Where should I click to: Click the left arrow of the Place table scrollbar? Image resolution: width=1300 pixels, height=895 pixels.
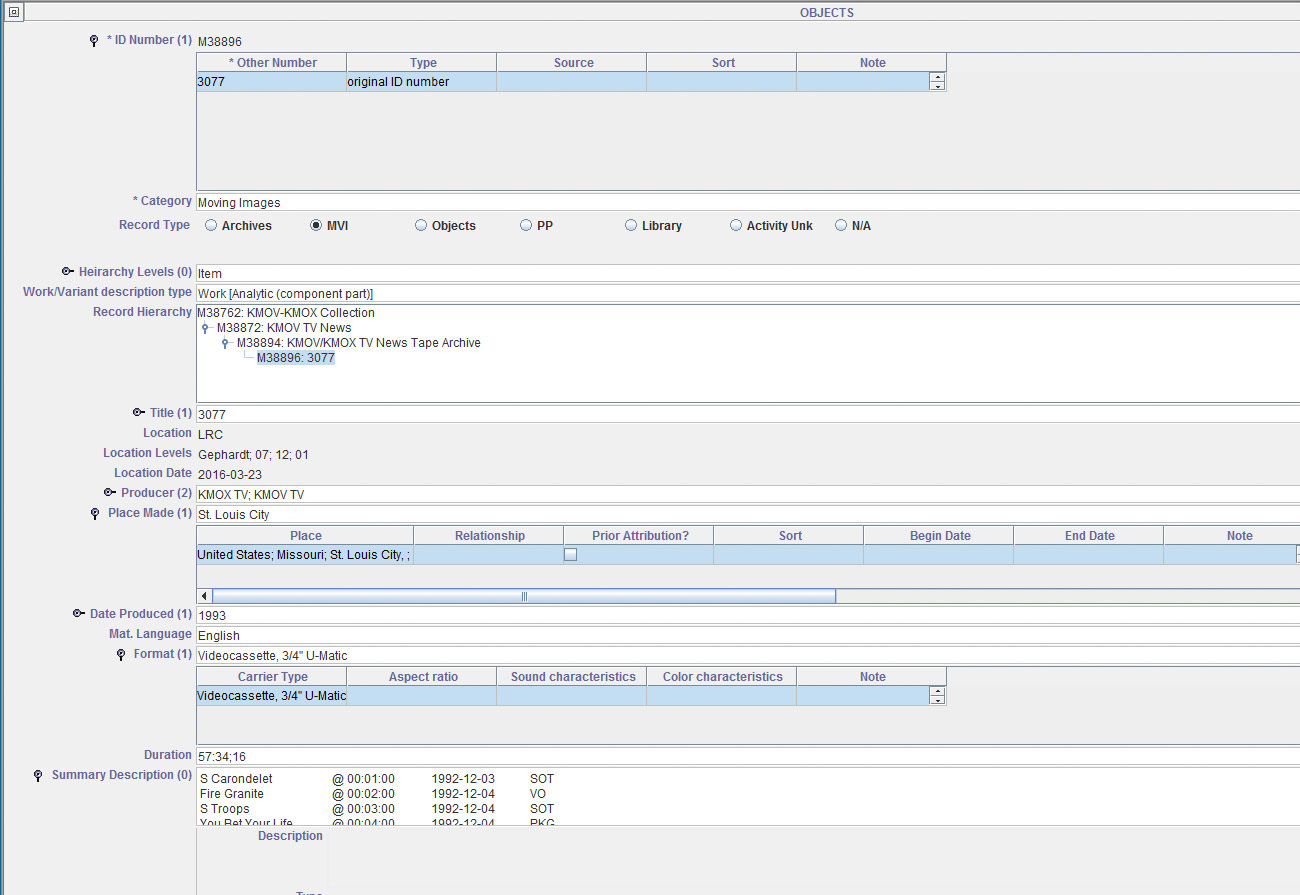[205, 596]
